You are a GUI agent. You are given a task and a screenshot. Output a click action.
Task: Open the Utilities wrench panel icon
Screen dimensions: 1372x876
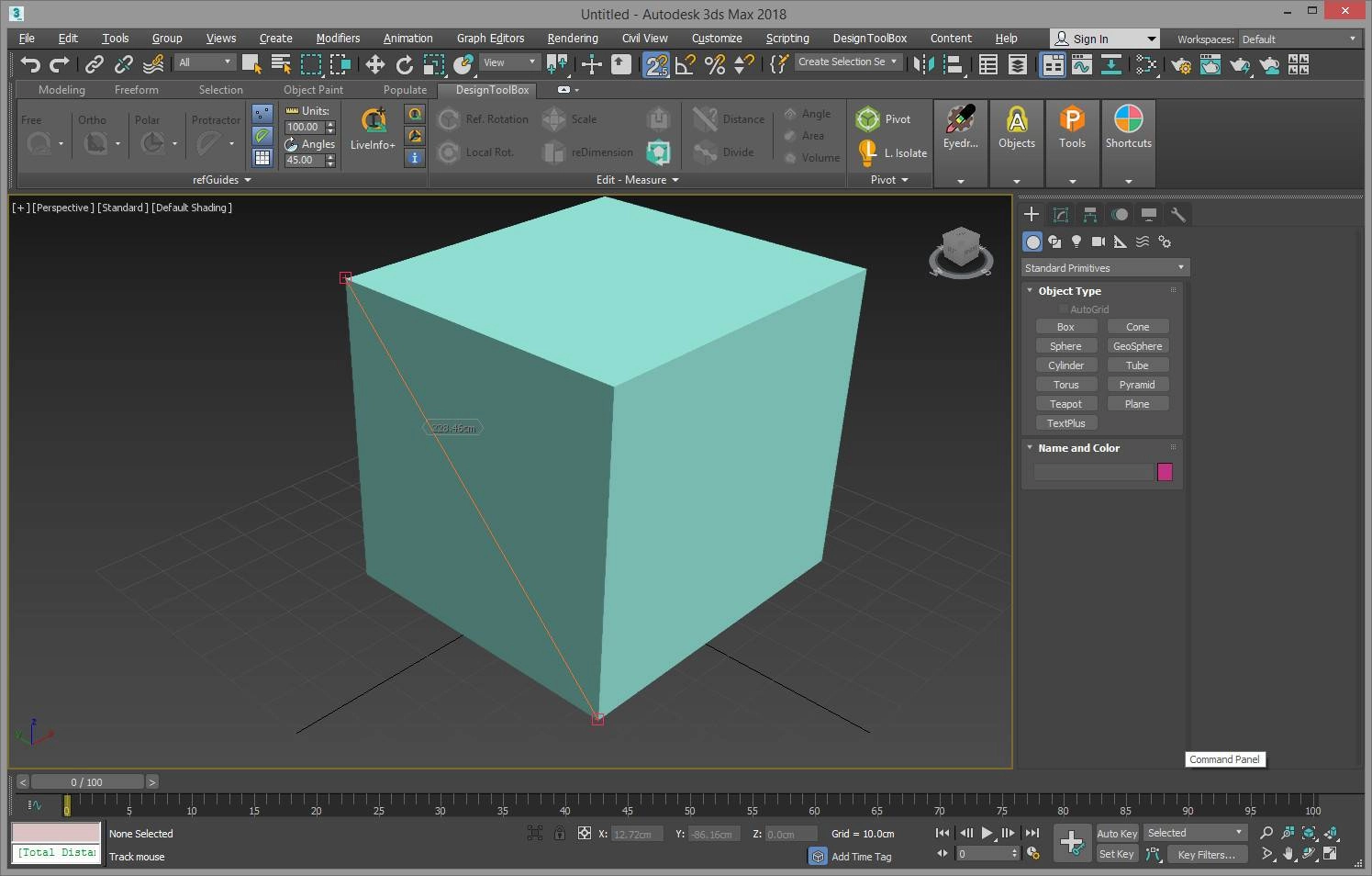(x=1178, y=215)
